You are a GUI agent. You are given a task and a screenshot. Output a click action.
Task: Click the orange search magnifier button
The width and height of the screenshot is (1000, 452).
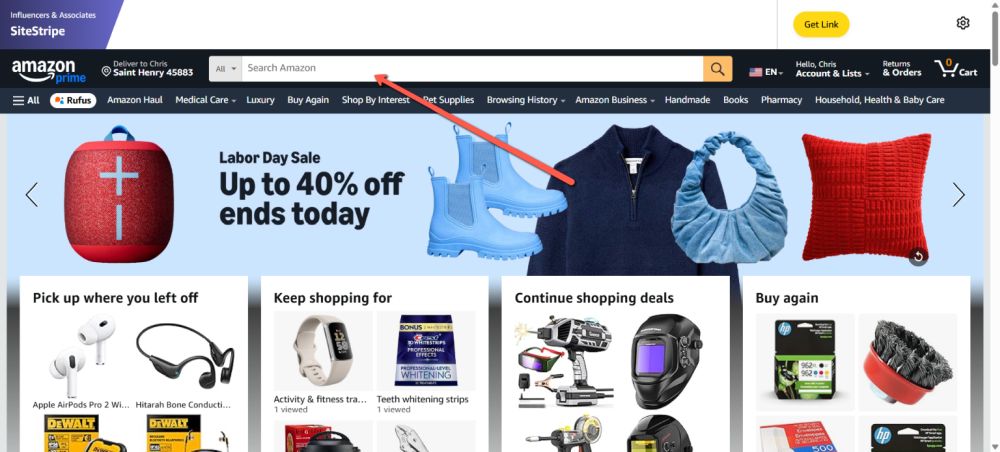pyautogui.click(x=717, y=69)
